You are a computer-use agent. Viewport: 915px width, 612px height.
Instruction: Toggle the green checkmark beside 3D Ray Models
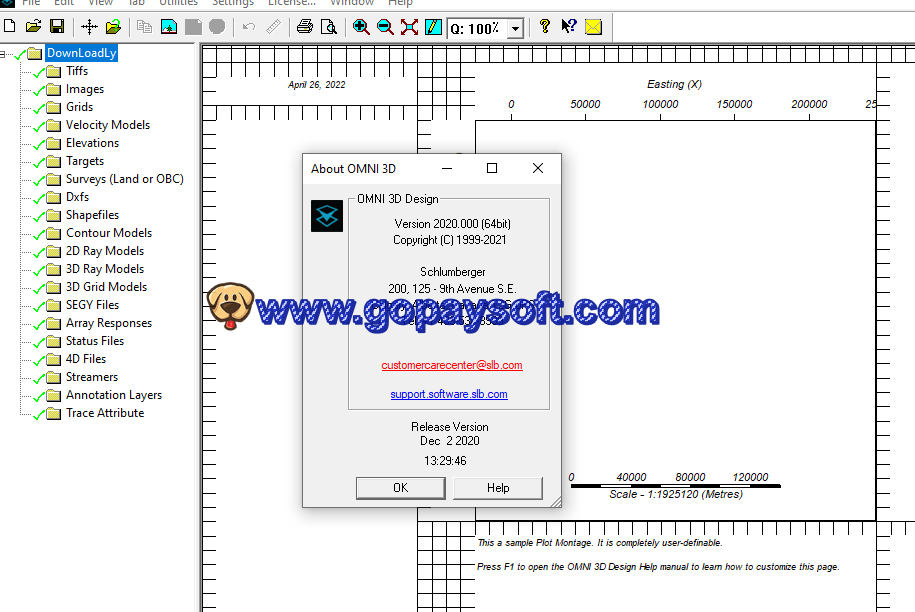pyautogui.click(x=39, y=271)
